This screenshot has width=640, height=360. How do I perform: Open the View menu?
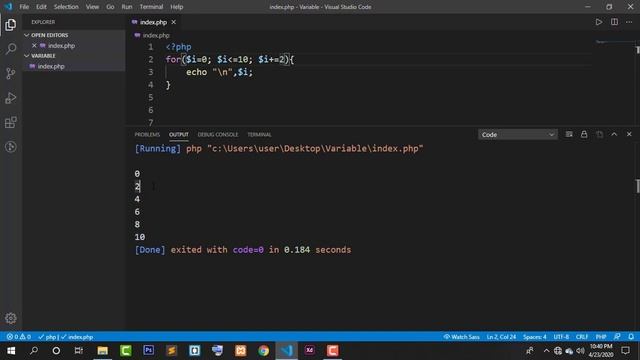92,7
